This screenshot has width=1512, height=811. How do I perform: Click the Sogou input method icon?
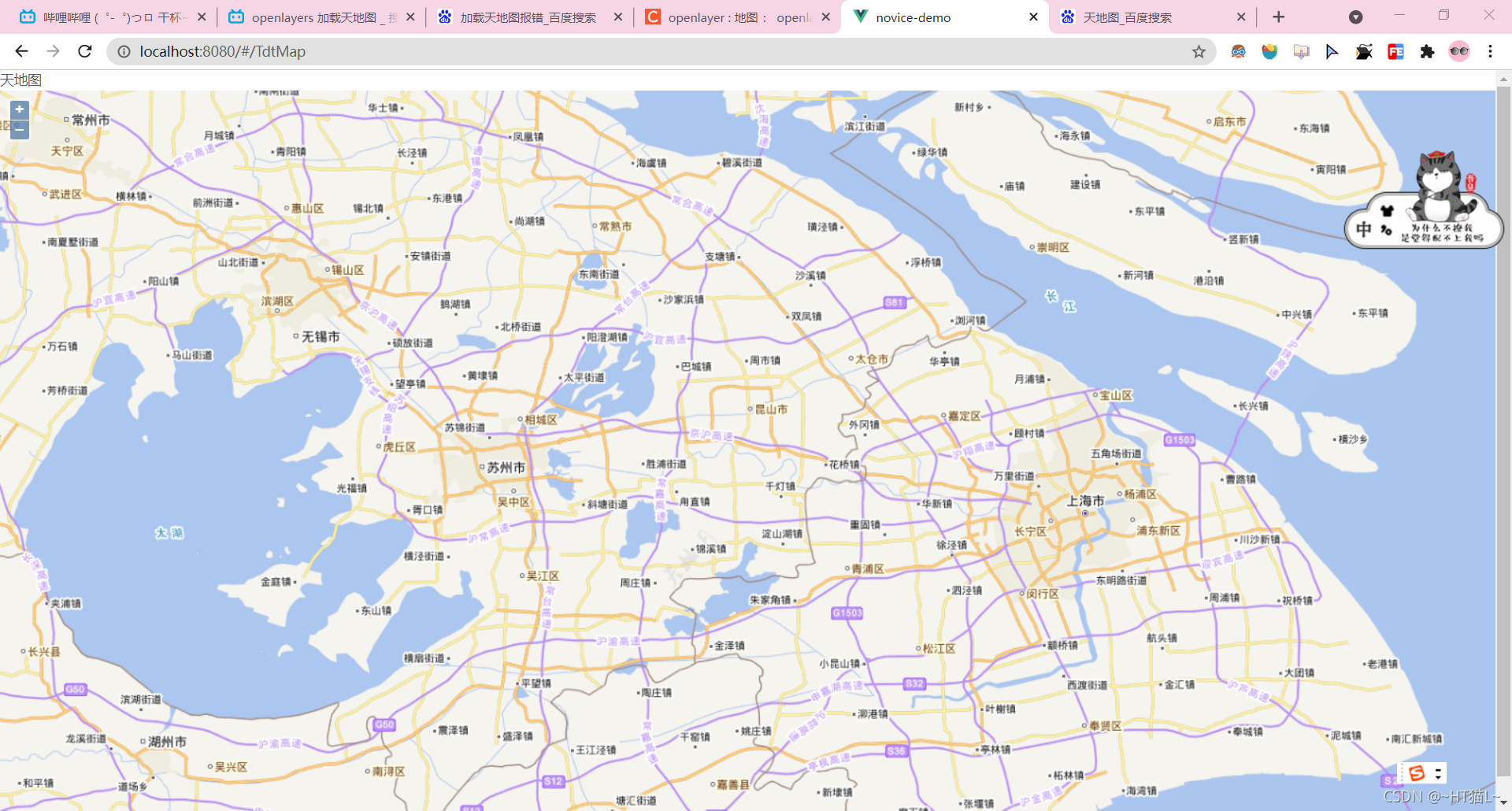point(1416,772)
